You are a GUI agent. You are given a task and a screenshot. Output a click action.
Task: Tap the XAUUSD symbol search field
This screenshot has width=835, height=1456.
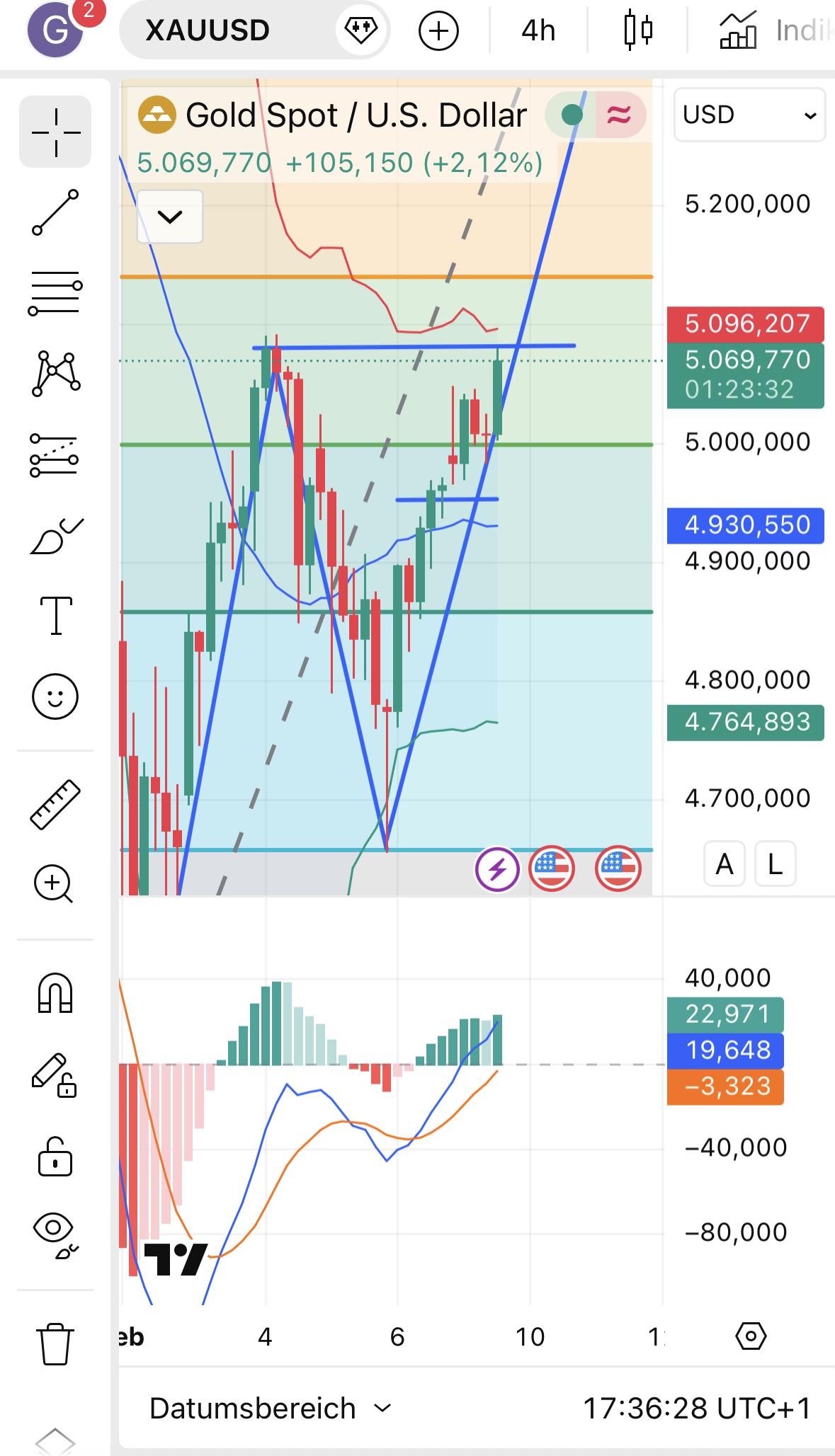(208, 30)
